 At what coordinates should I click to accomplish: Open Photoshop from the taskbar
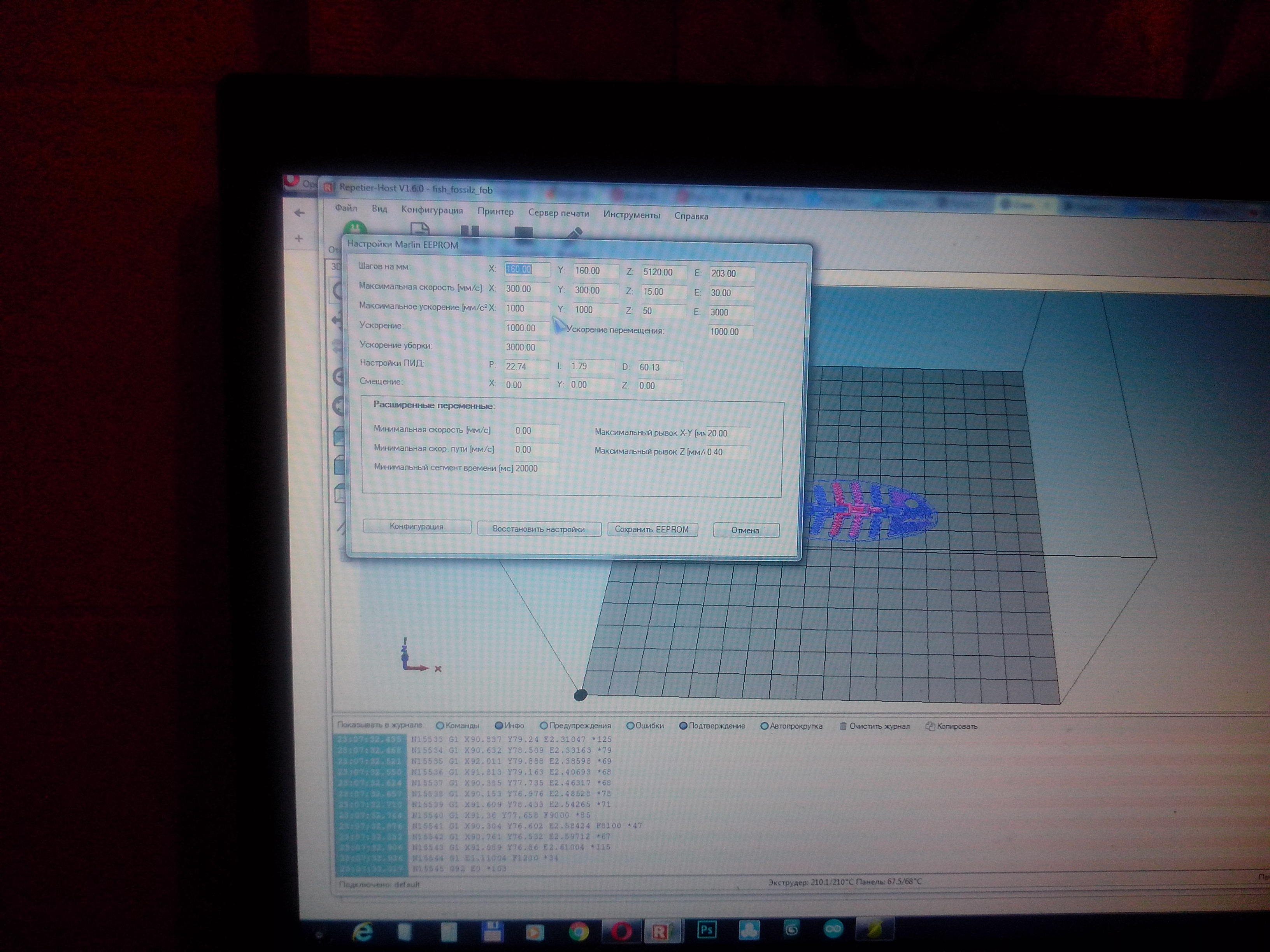click(x=707, y=929)
